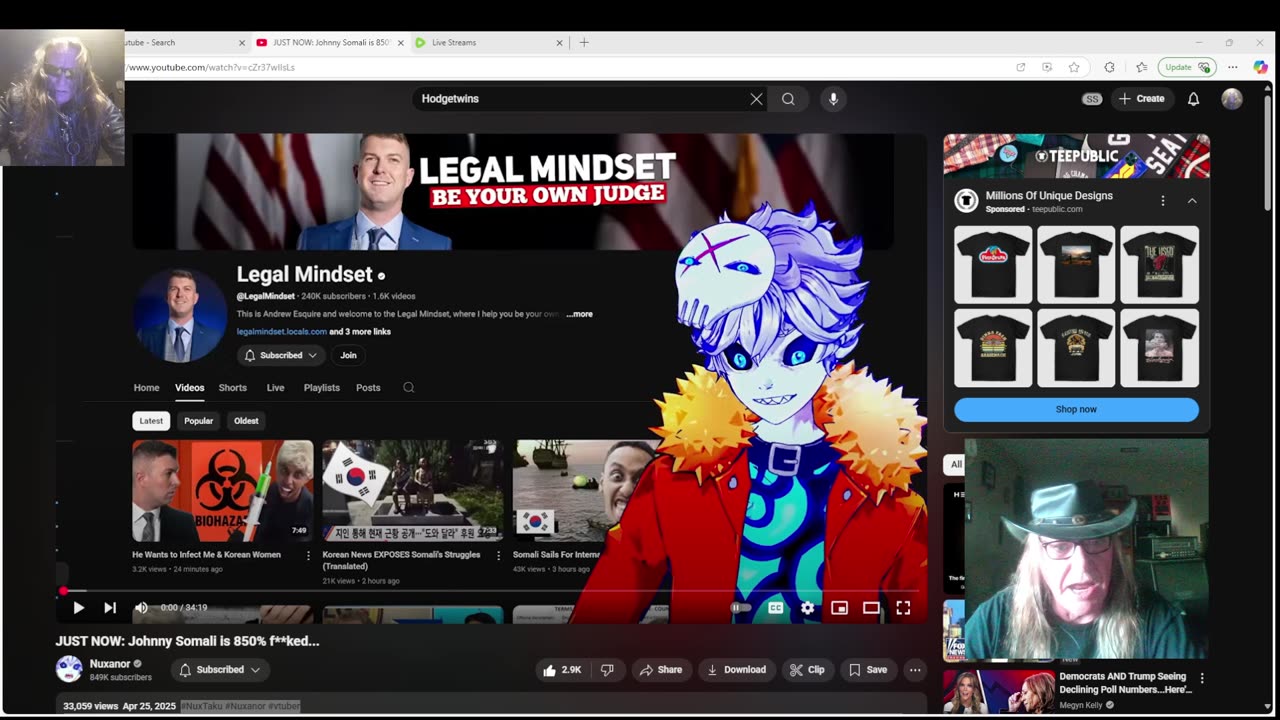Viewport: 1280px width, 720px height.
Task: Open the Nuxanor channel avatar
Action: point(69,669)
